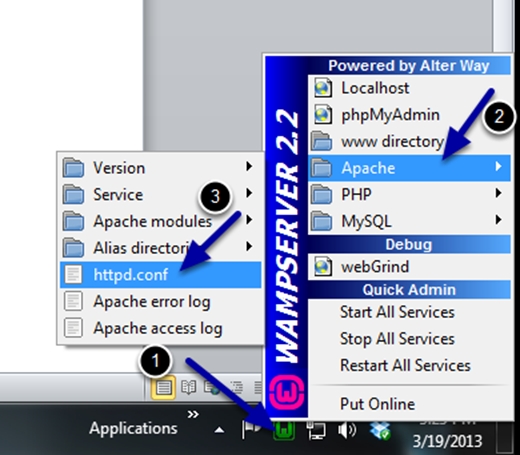
Task: Open the Apache error log
Action: (160, 301)
